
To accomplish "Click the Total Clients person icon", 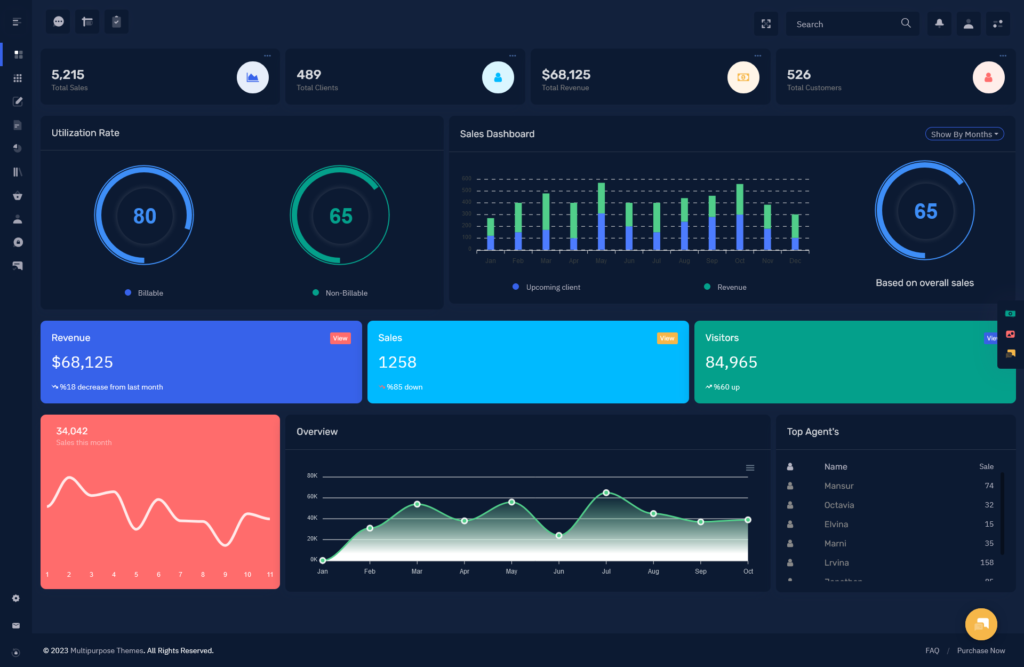I will tap(498, 77).
